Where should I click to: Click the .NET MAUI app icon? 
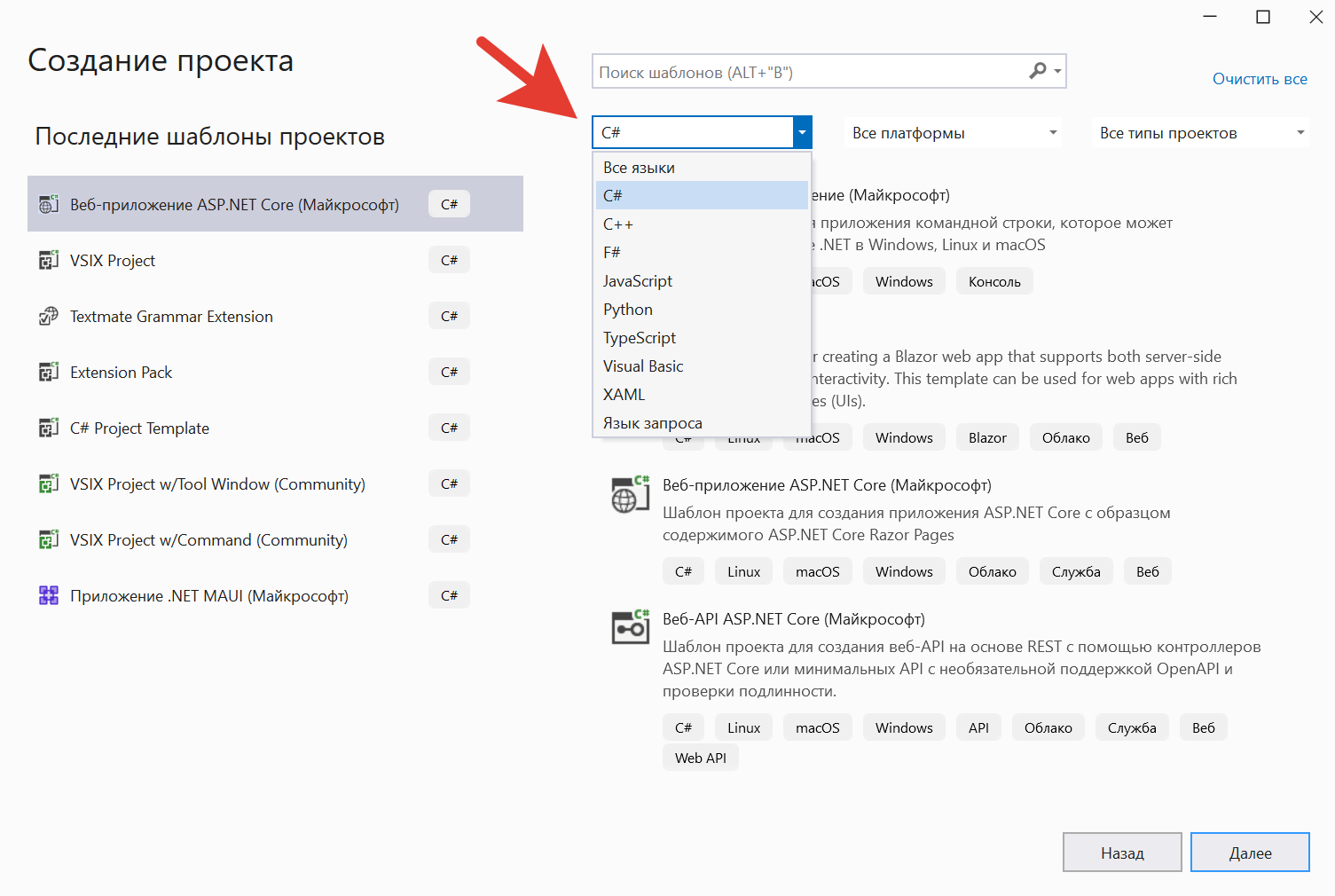click(49, 595)
